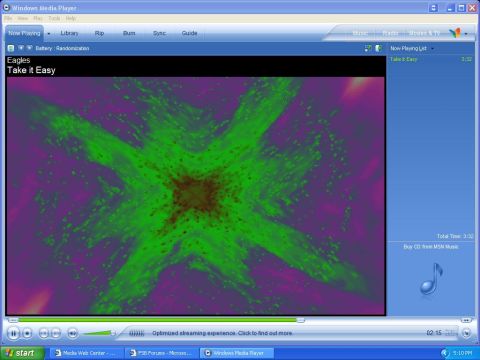
Task: Click the visualization video area
Action: (x=196, y=196)
